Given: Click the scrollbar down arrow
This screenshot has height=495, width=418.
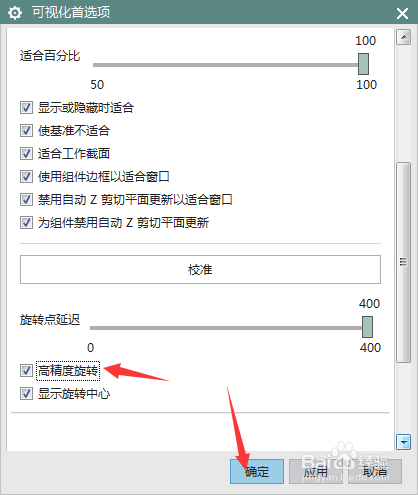Looking at the screenshot, I should point(403,442).
